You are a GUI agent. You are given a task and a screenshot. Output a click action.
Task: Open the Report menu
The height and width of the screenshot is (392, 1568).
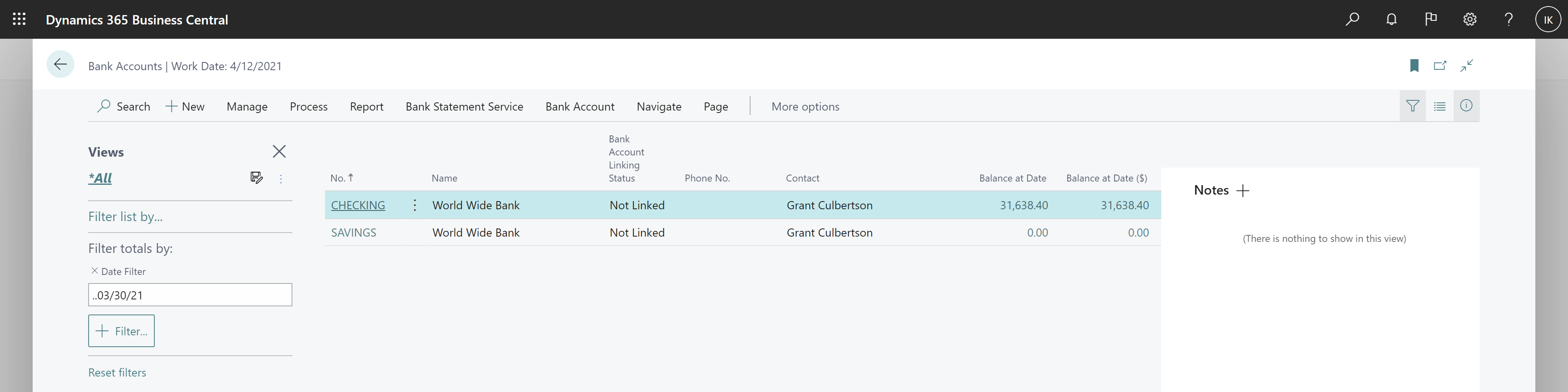tap(366, 107)
